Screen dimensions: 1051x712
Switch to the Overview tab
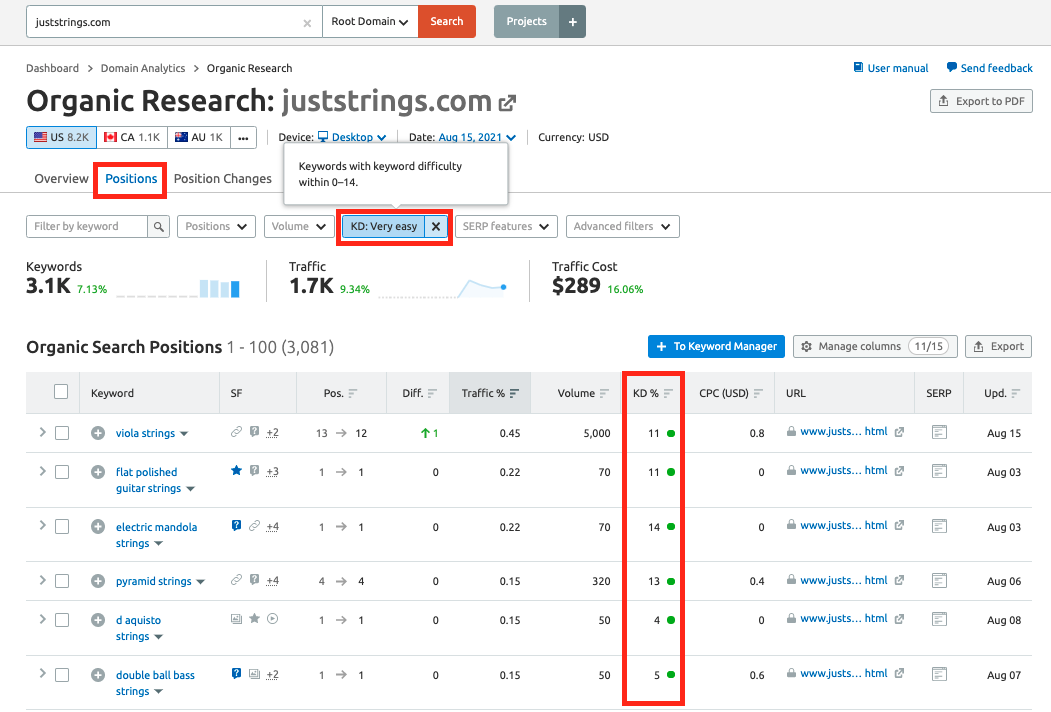(x=61, y=179)
